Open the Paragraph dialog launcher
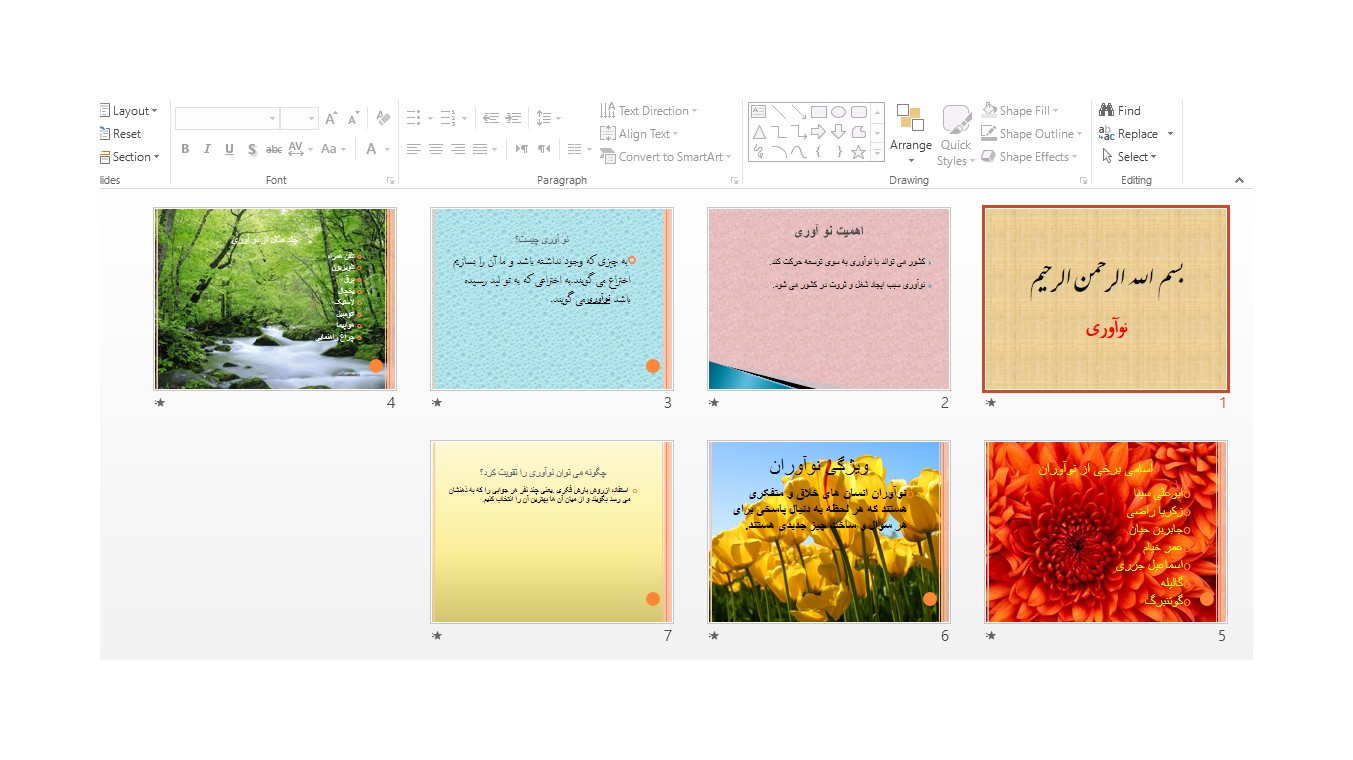1353x760 pixels. point(734,181)
